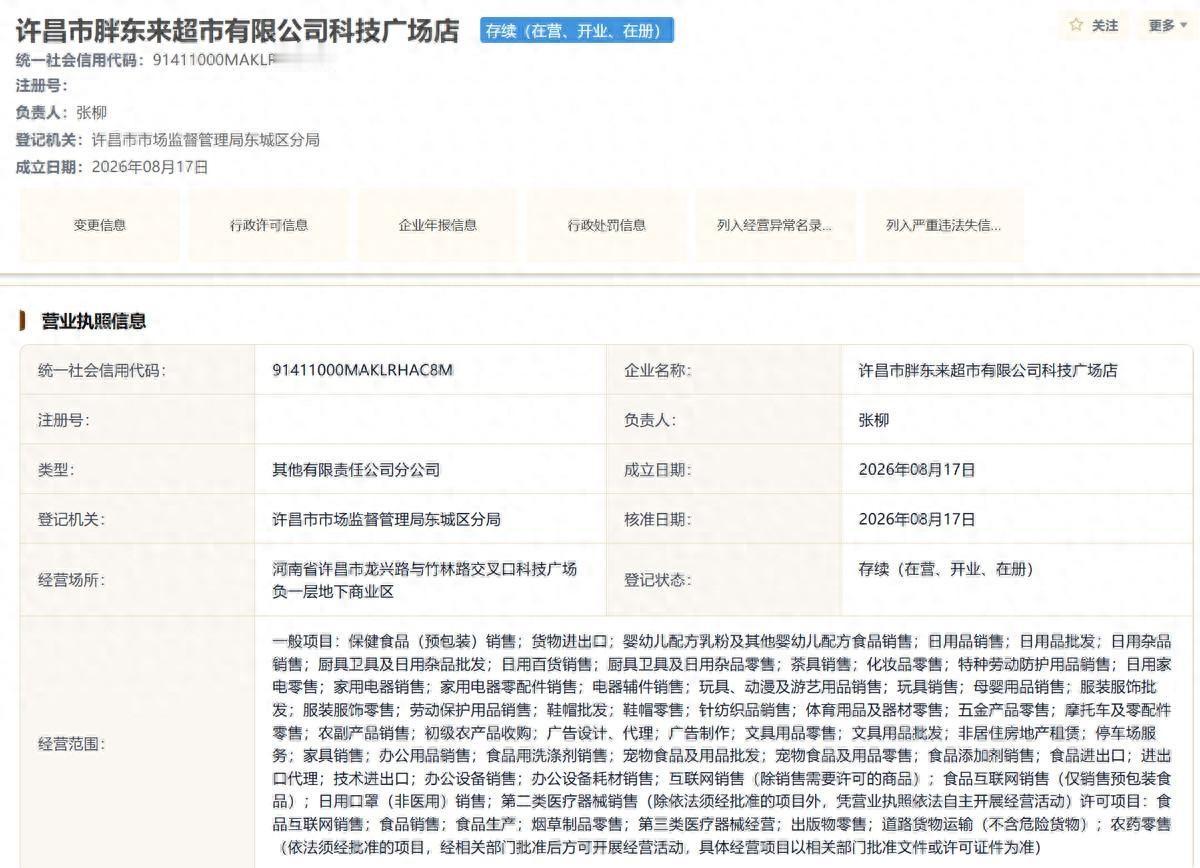Click header 成立日期 line under title
Image resolution: width=1200 pixels, height=868 pixels.
click(x=112, y=167)
